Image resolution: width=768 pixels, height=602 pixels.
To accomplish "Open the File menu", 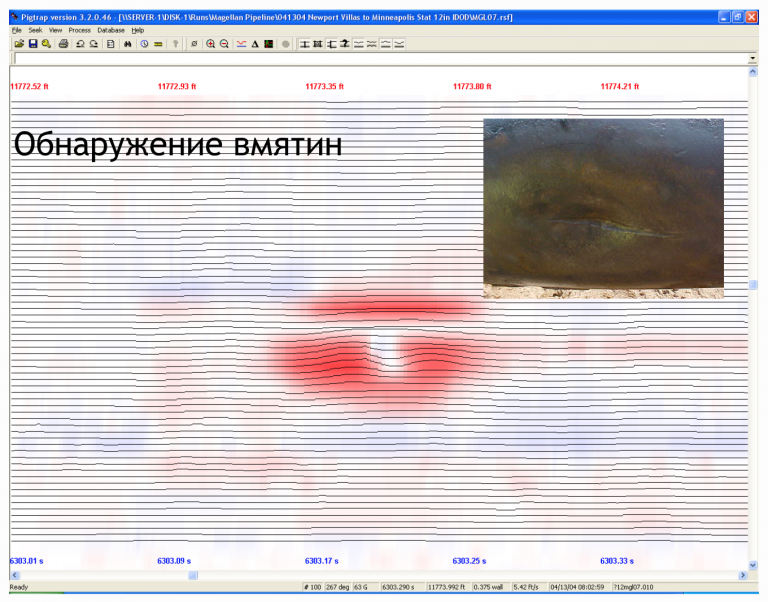I will pos(17,30).
